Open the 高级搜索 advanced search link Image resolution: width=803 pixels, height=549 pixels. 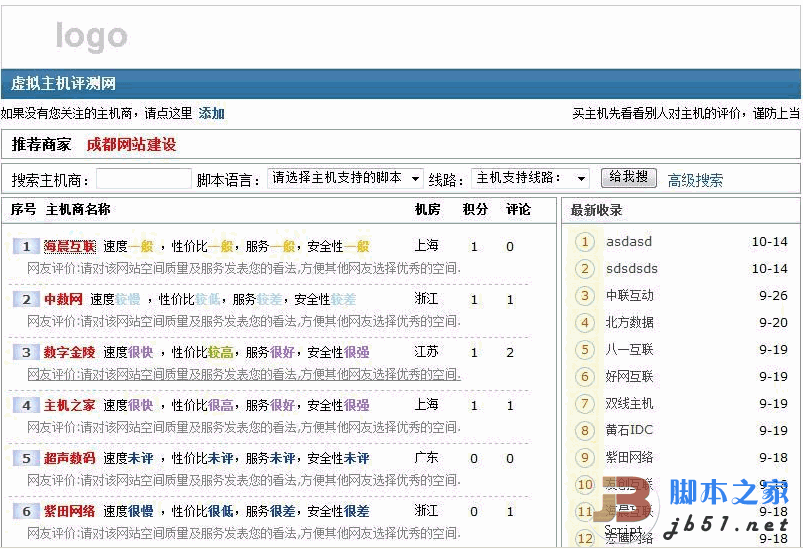click(695, 180)
